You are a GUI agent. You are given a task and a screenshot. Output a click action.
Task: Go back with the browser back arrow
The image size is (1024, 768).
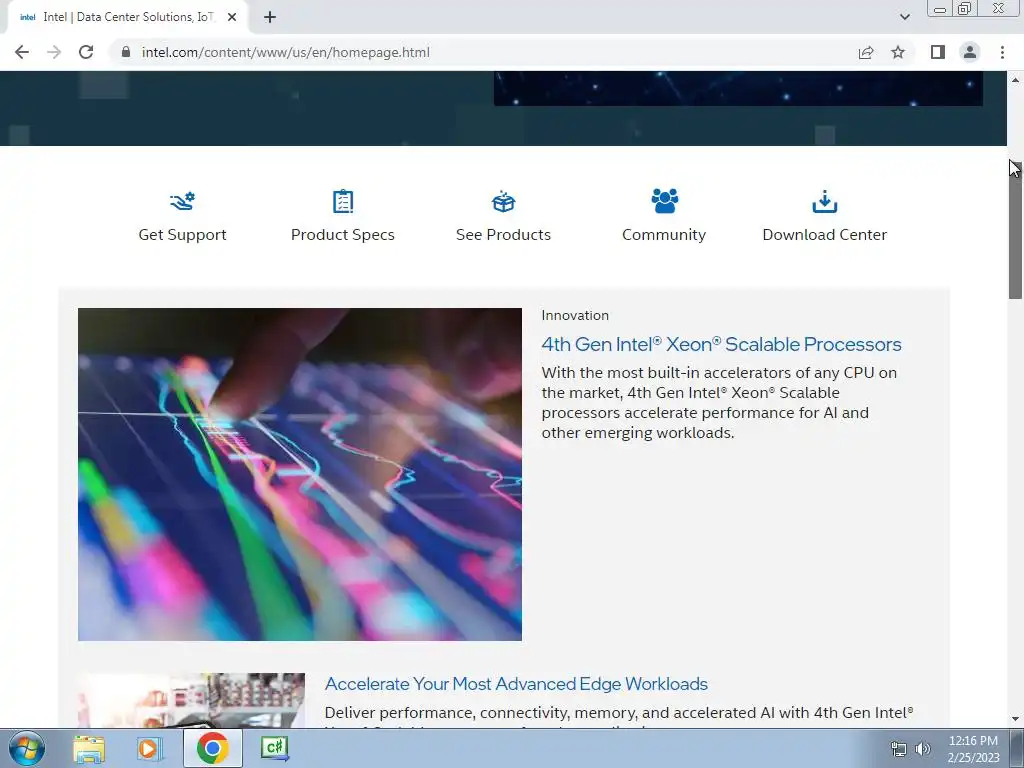click(x=22, y=52)
